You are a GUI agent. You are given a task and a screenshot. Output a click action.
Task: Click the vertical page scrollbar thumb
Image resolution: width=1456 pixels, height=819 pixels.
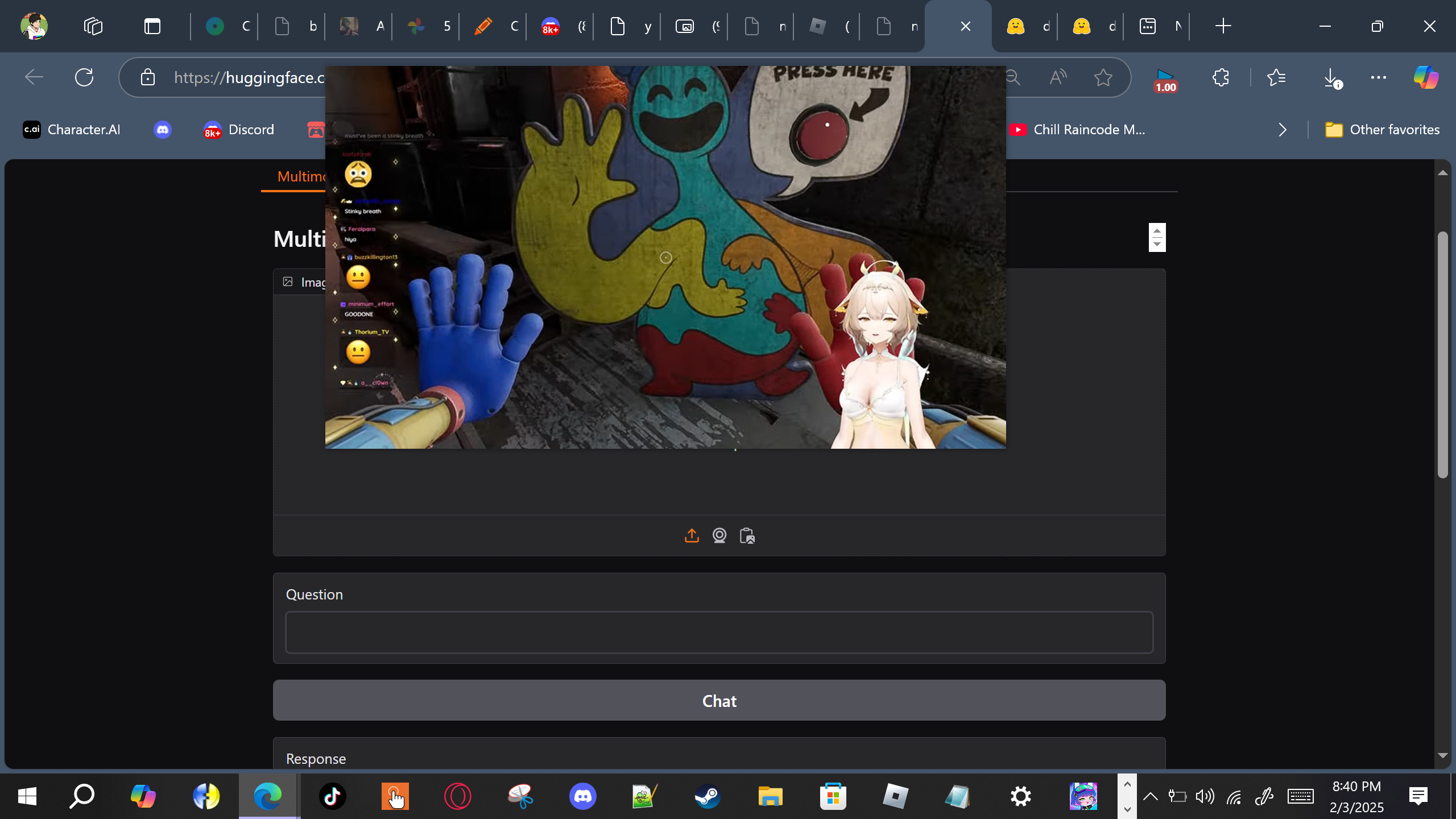[1442, 355]
